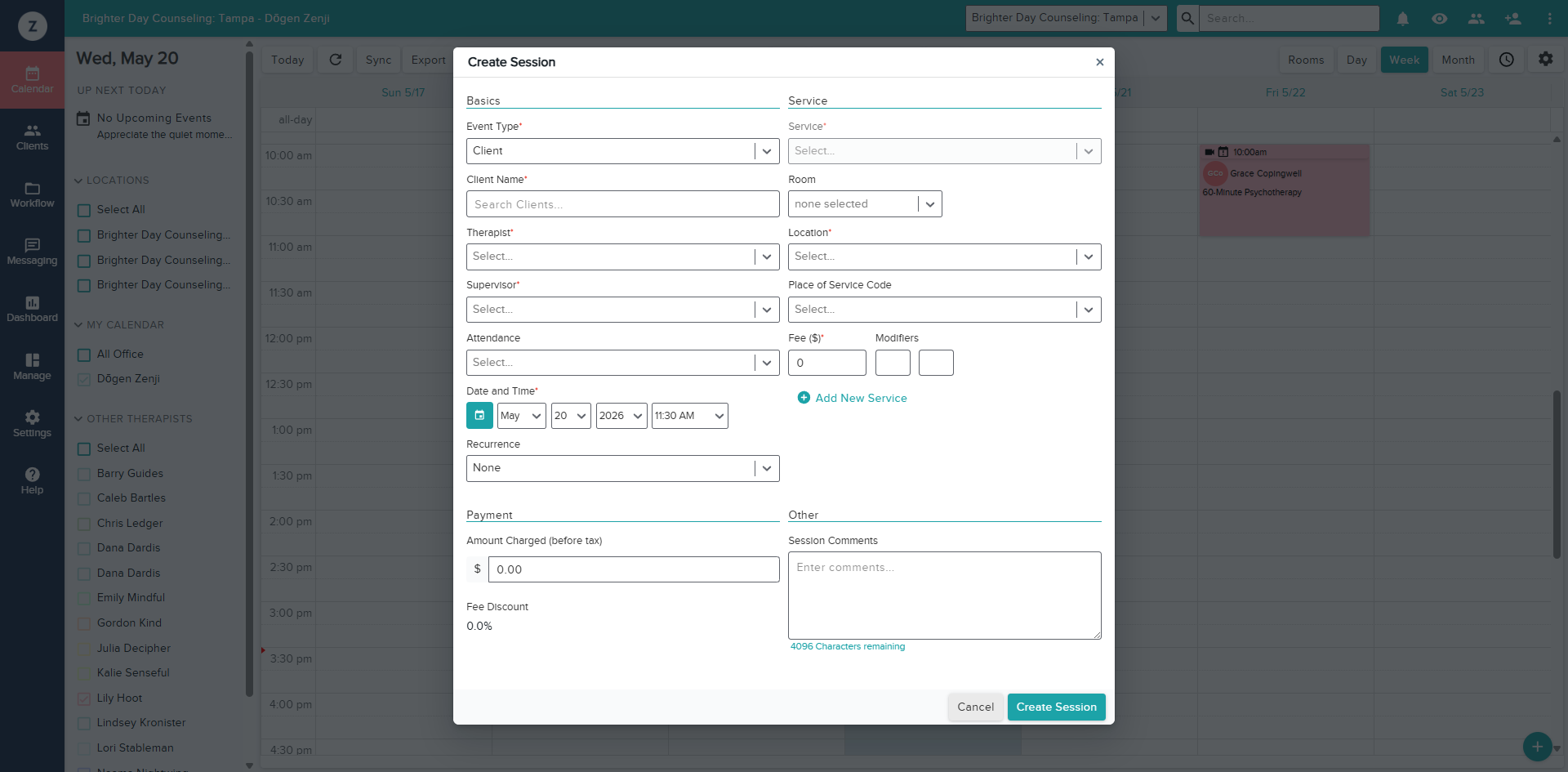
Task: Open the Recurrence dropdown
Action: pyautogui.click(x=622, y=468)
